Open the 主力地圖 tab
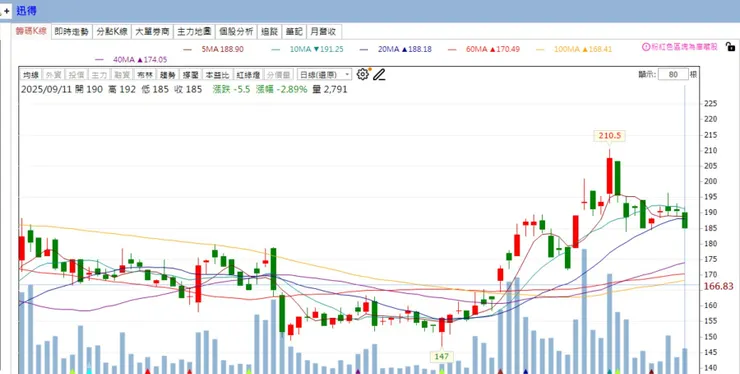The image size is (740, 374). (194, 32)
